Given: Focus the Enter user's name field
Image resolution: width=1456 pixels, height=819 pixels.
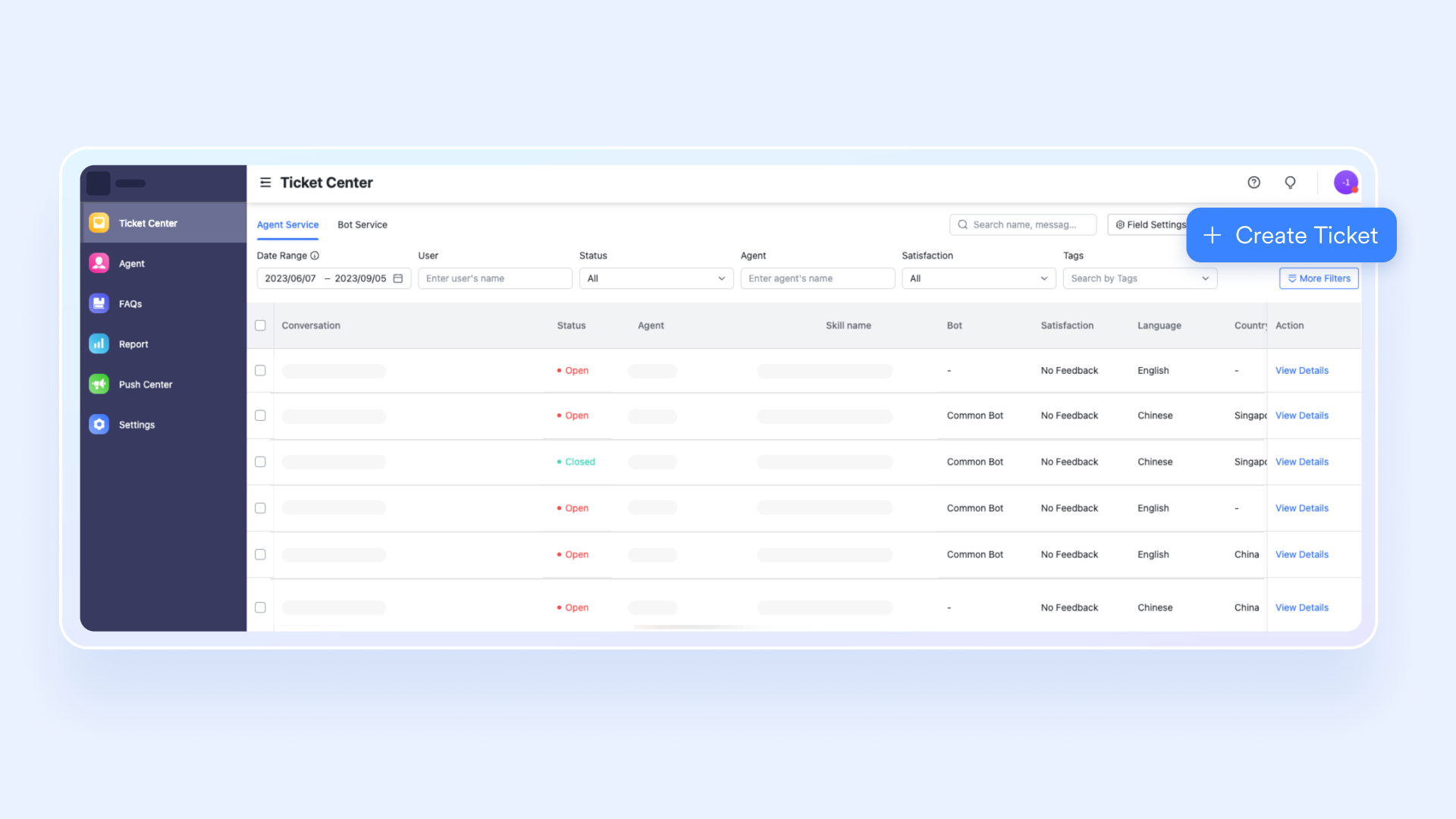Looking at the screenshot, I should [x=495, y=278].
